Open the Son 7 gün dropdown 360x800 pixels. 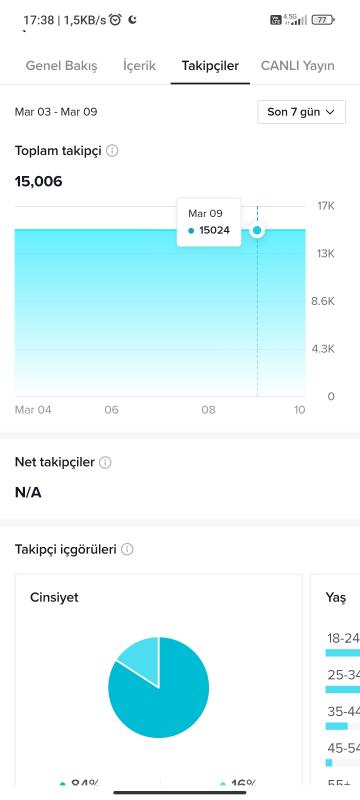tap(301, 112)
